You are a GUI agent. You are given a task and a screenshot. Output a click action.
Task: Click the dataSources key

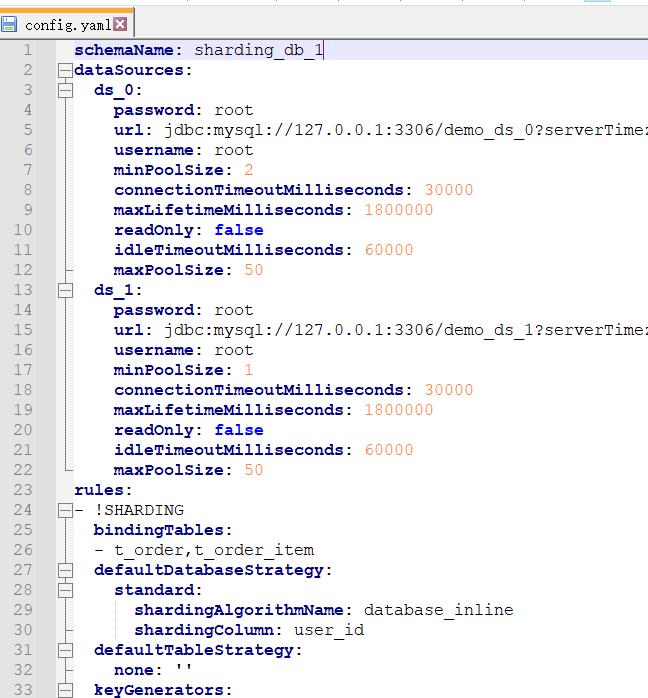tap(129, 70)
